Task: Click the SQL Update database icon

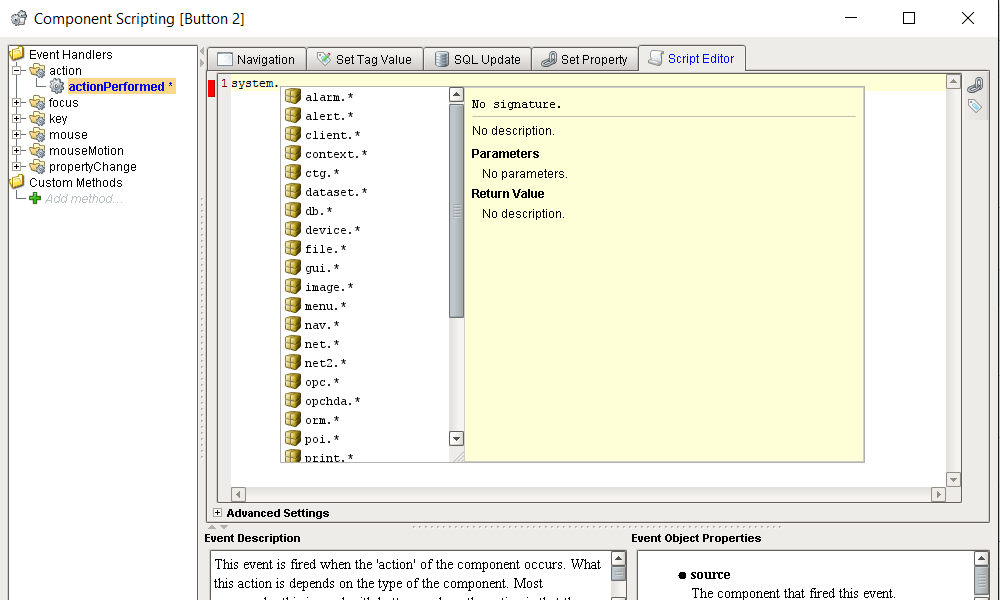Action: (441, 59)
